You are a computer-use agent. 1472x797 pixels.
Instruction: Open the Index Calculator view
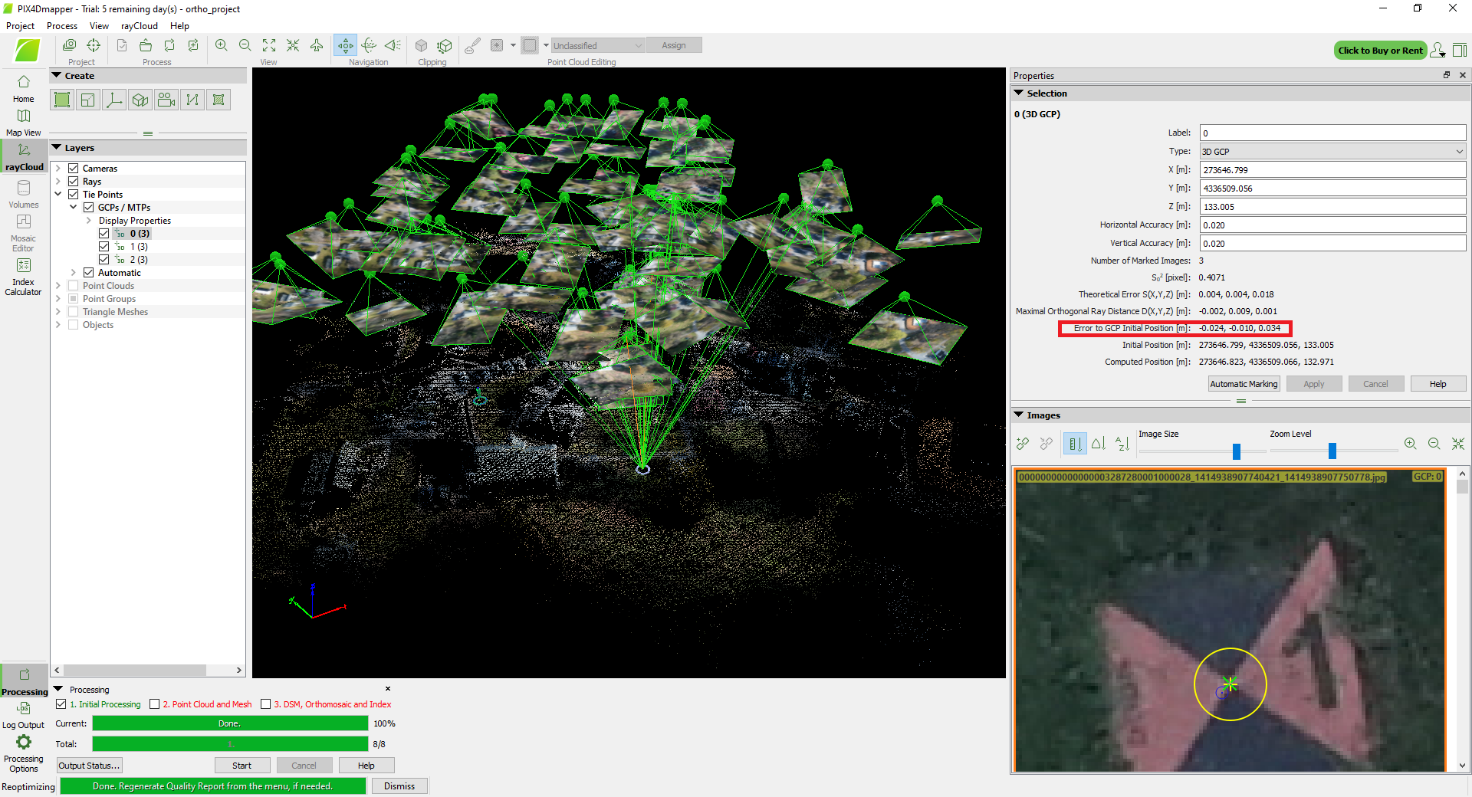point(23,275)
